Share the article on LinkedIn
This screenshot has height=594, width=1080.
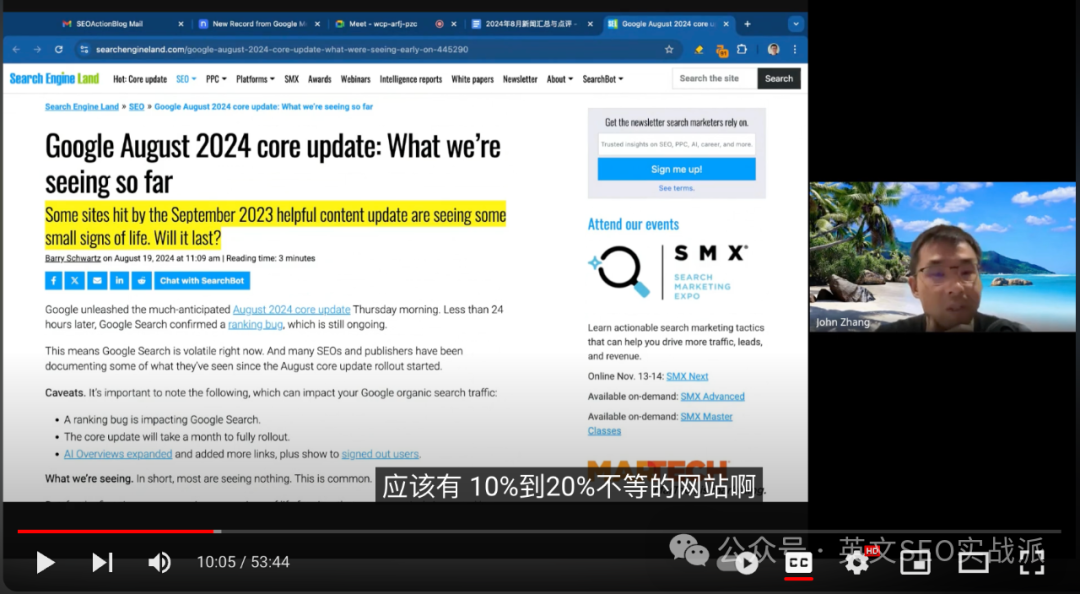click(x=119, y=280)
